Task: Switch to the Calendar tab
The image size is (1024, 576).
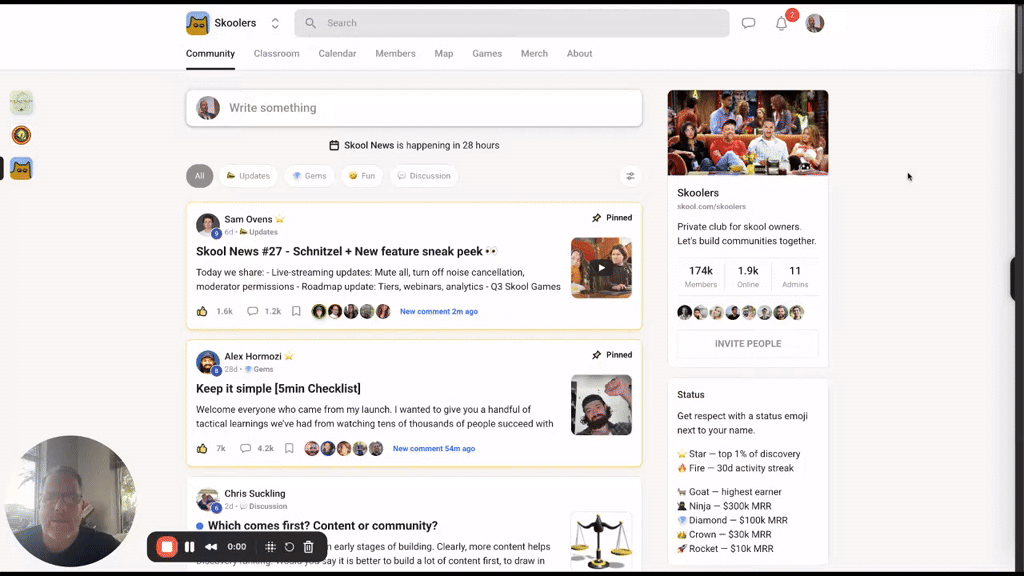Action: pos(337,54)
